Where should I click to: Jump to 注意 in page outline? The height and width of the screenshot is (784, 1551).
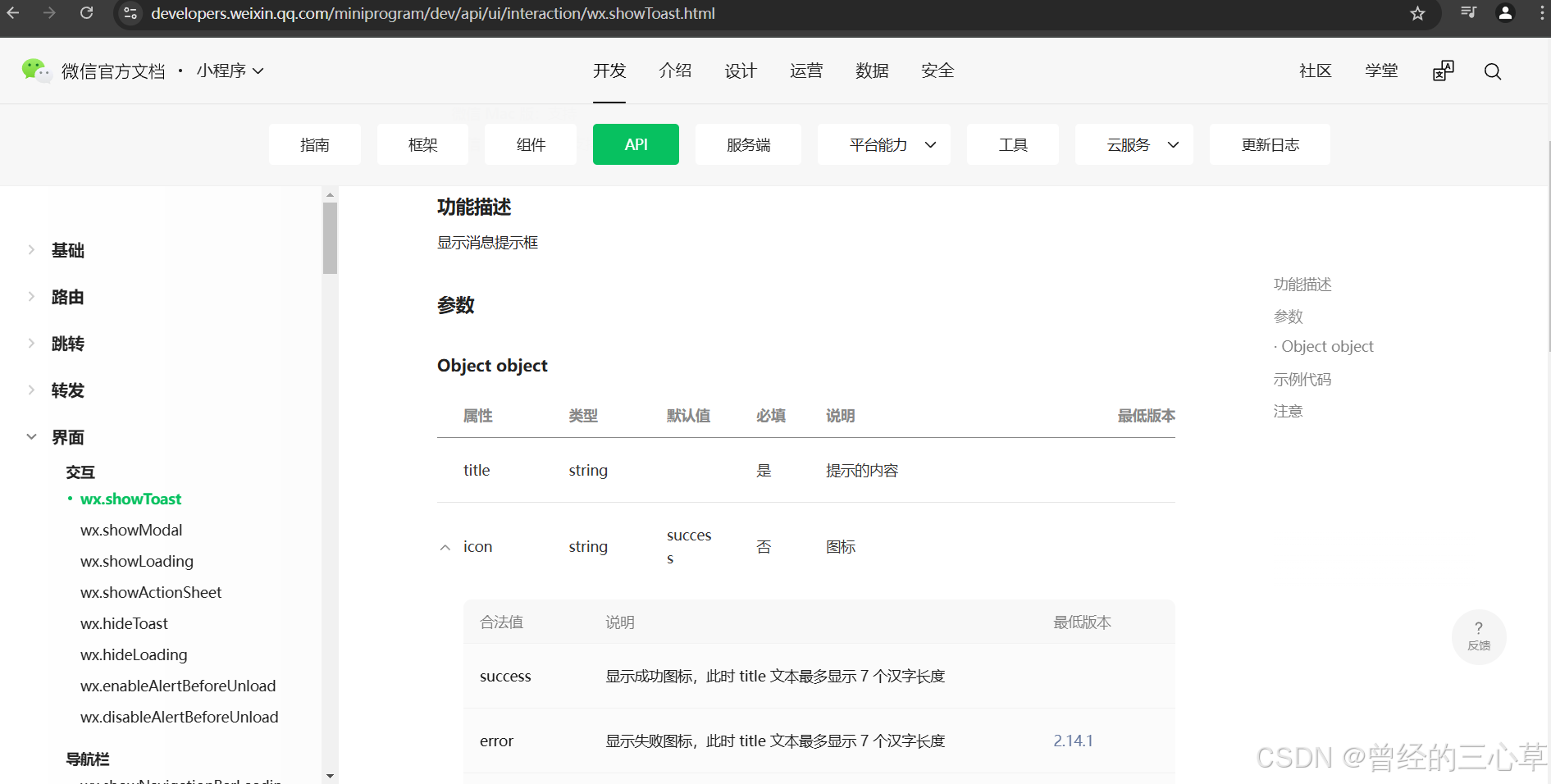tap(1288, 411)
